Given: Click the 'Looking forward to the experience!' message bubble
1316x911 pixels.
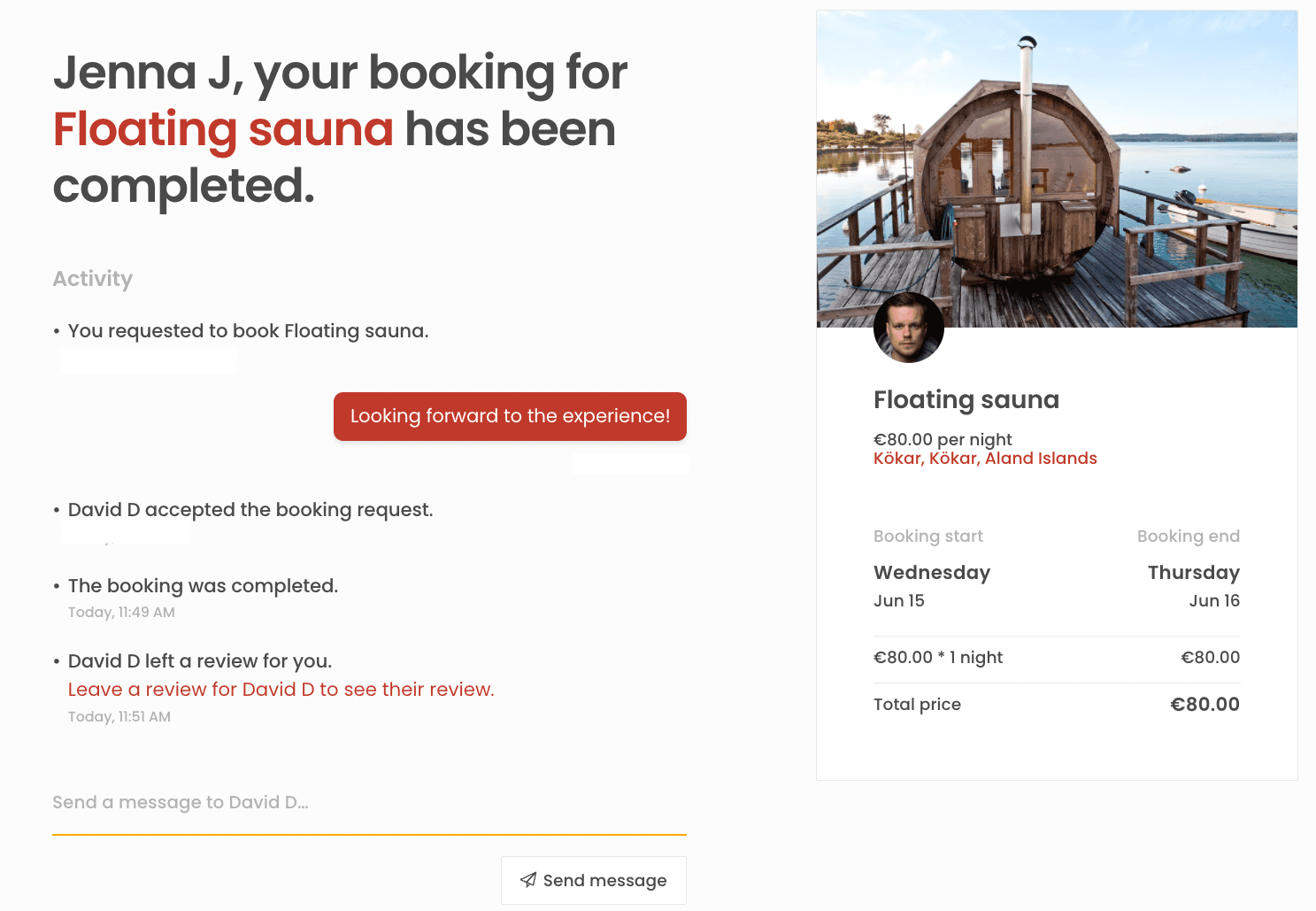Looking at the screenshot, I should point(510,416).
